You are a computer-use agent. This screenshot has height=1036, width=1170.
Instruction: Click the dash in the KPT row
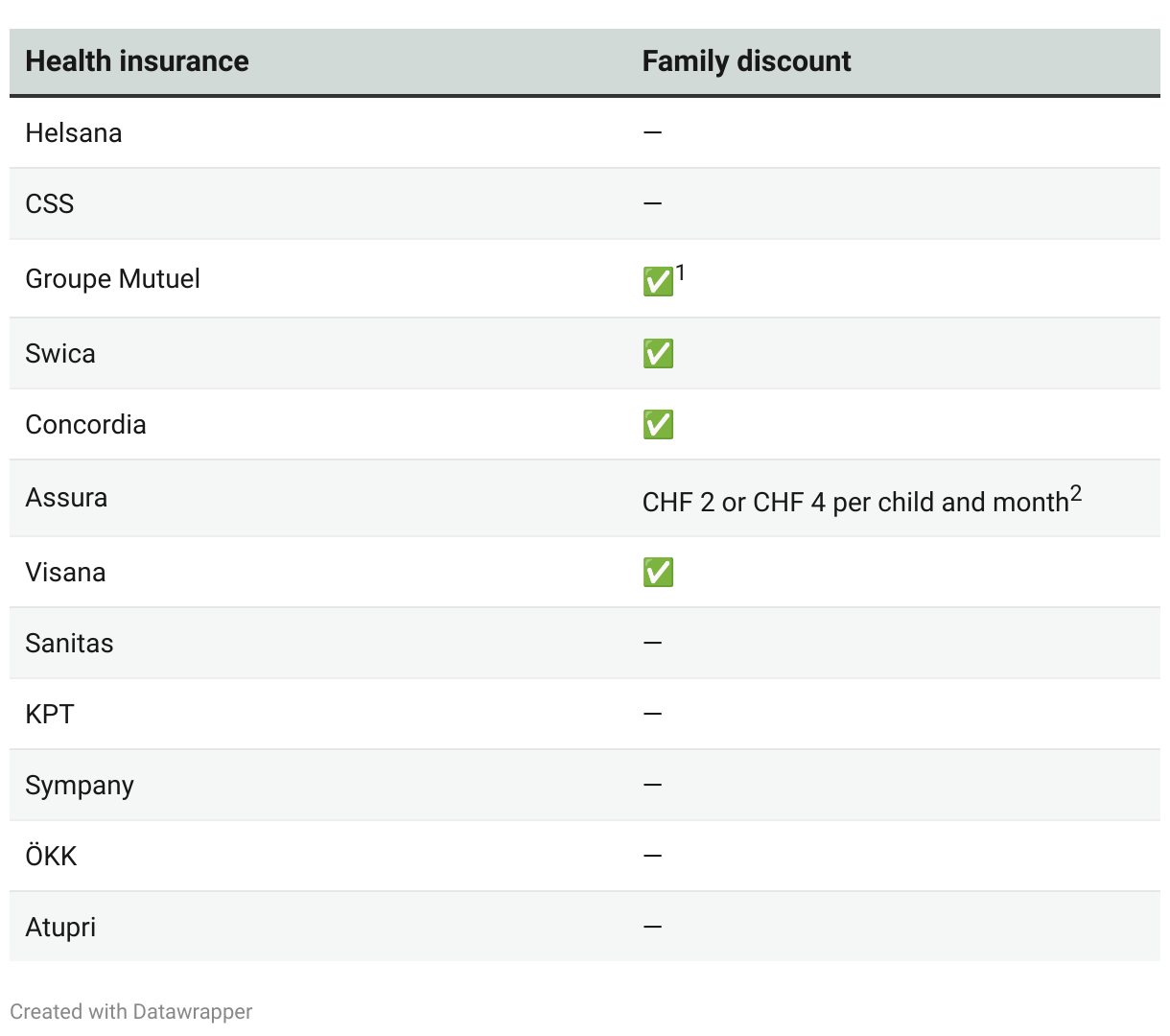652,714
